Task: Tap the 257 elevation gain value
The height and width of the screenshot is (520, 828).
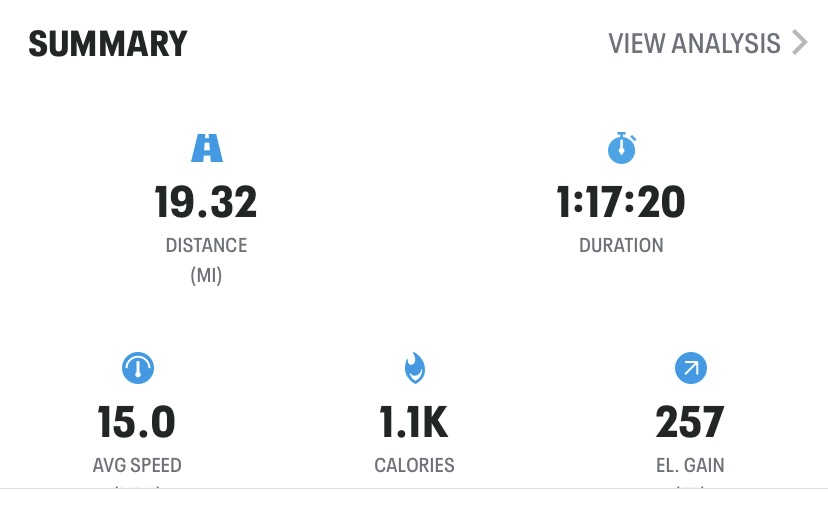Action: (x=690, y=422)
